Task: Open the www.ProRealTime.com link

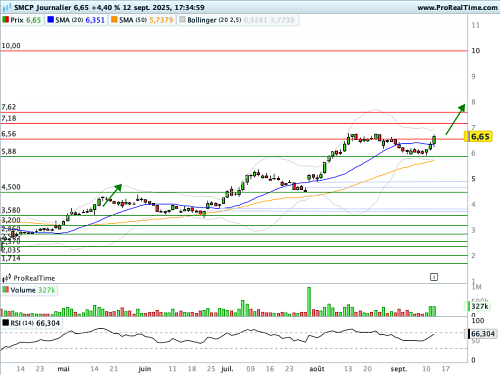Action: point(457,7)
